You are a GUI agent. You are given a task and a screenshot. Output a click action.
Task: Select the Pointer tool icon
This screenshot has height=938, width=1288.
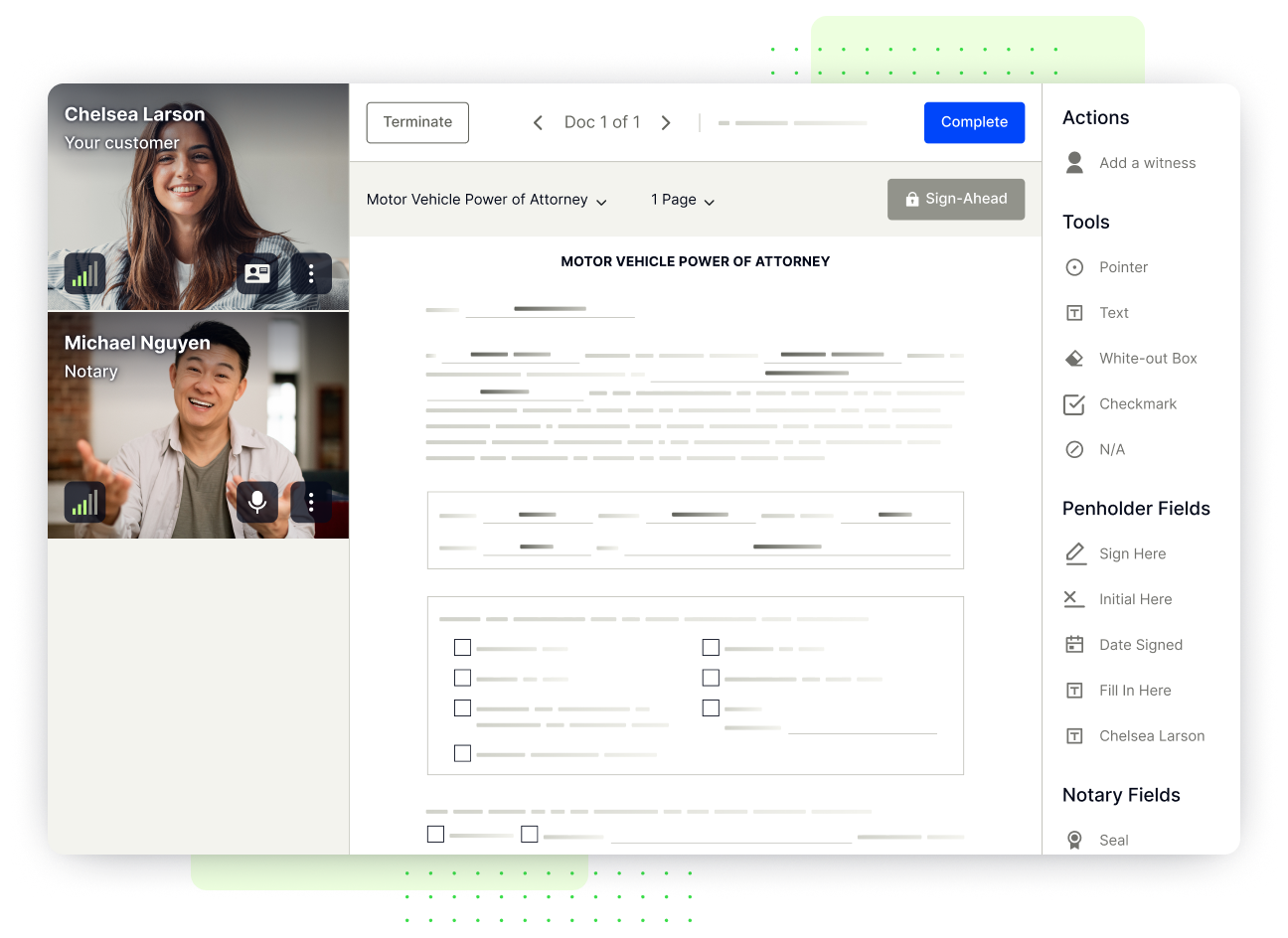pos(1074,267)
